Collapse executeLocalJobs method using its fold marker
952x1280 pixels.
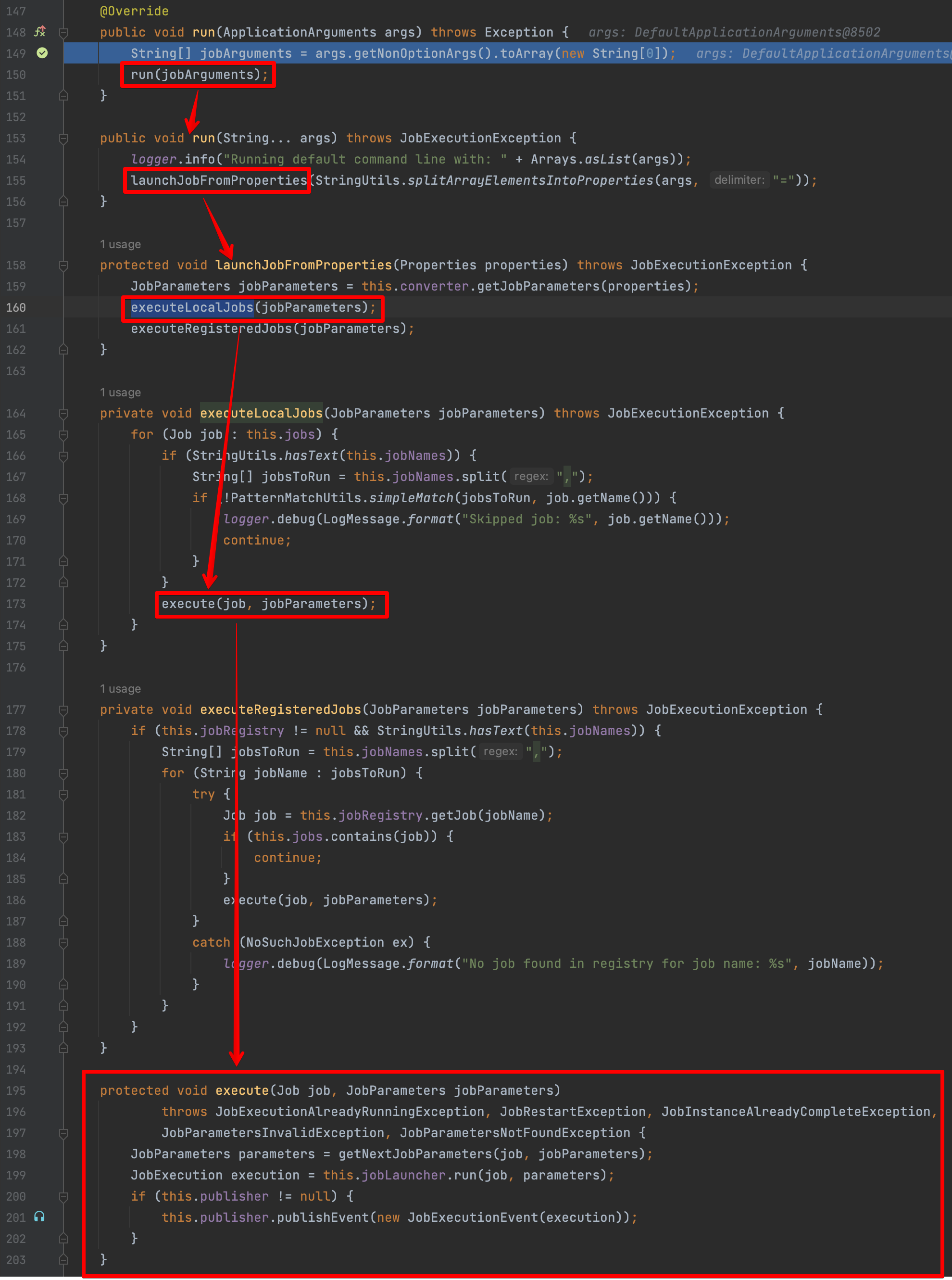point(63,414)
